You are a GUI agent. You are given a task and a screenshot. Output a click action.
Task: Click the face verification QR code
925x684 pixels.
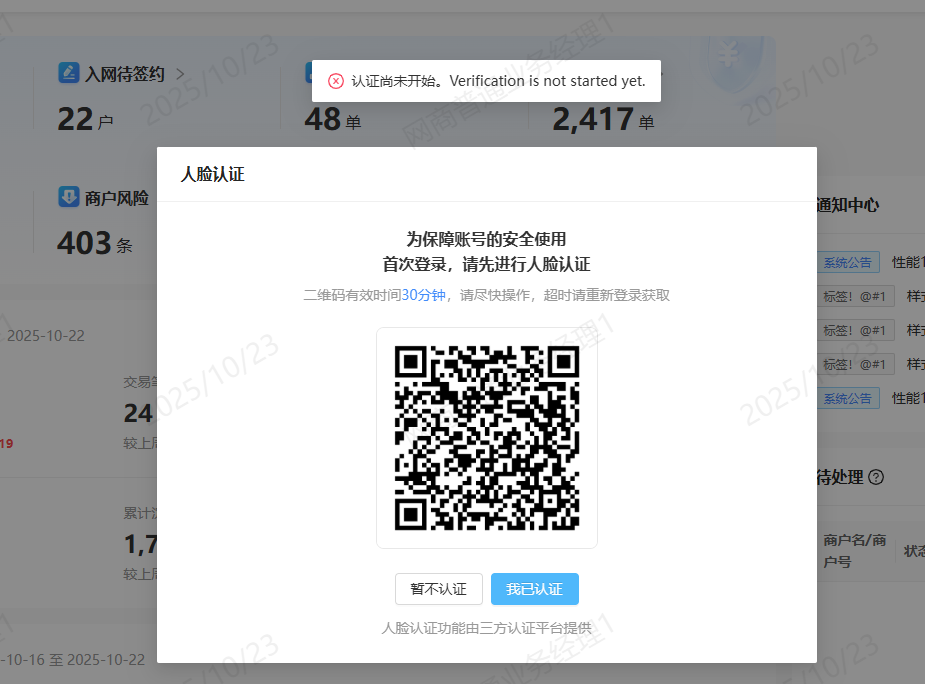pyautogui.click(x=487, y=437)
